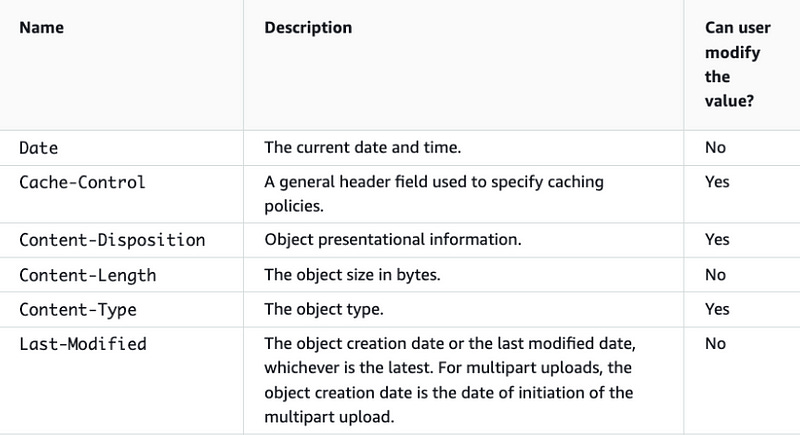Click the 'Can user modify the value?' header
This screenshot has height=435, width=800.
pos(737,64)
